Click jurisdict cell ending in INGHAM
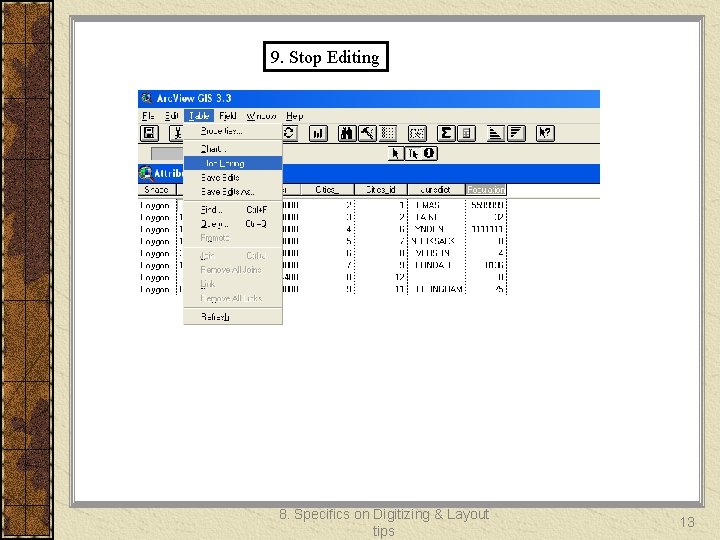720x540 pixels. tap(438, 289)
